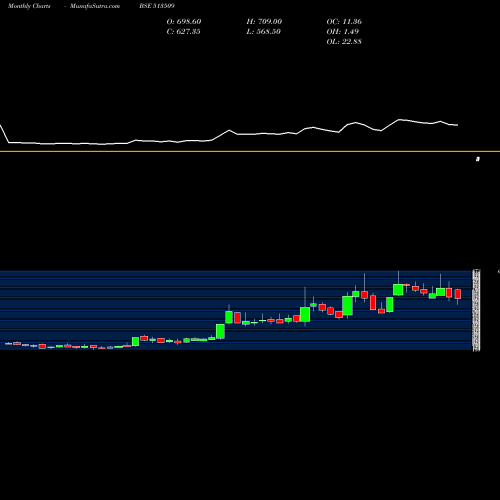The width and height of the screenshot is (500, 500).
Task: Select the open value 'O: 698.60'
Action: [x=184, y=22]
